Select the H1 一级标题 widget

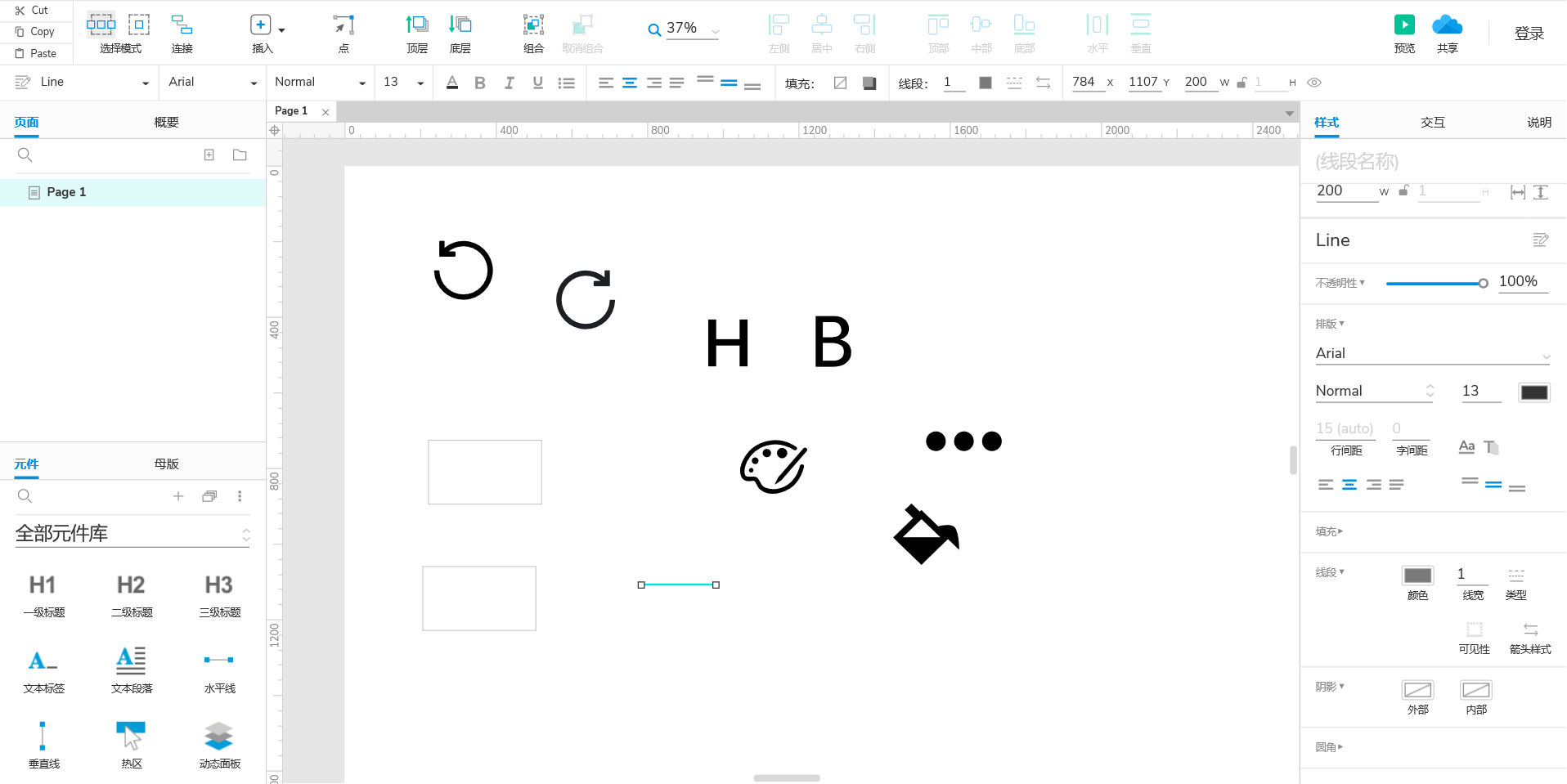click(43, 596)
